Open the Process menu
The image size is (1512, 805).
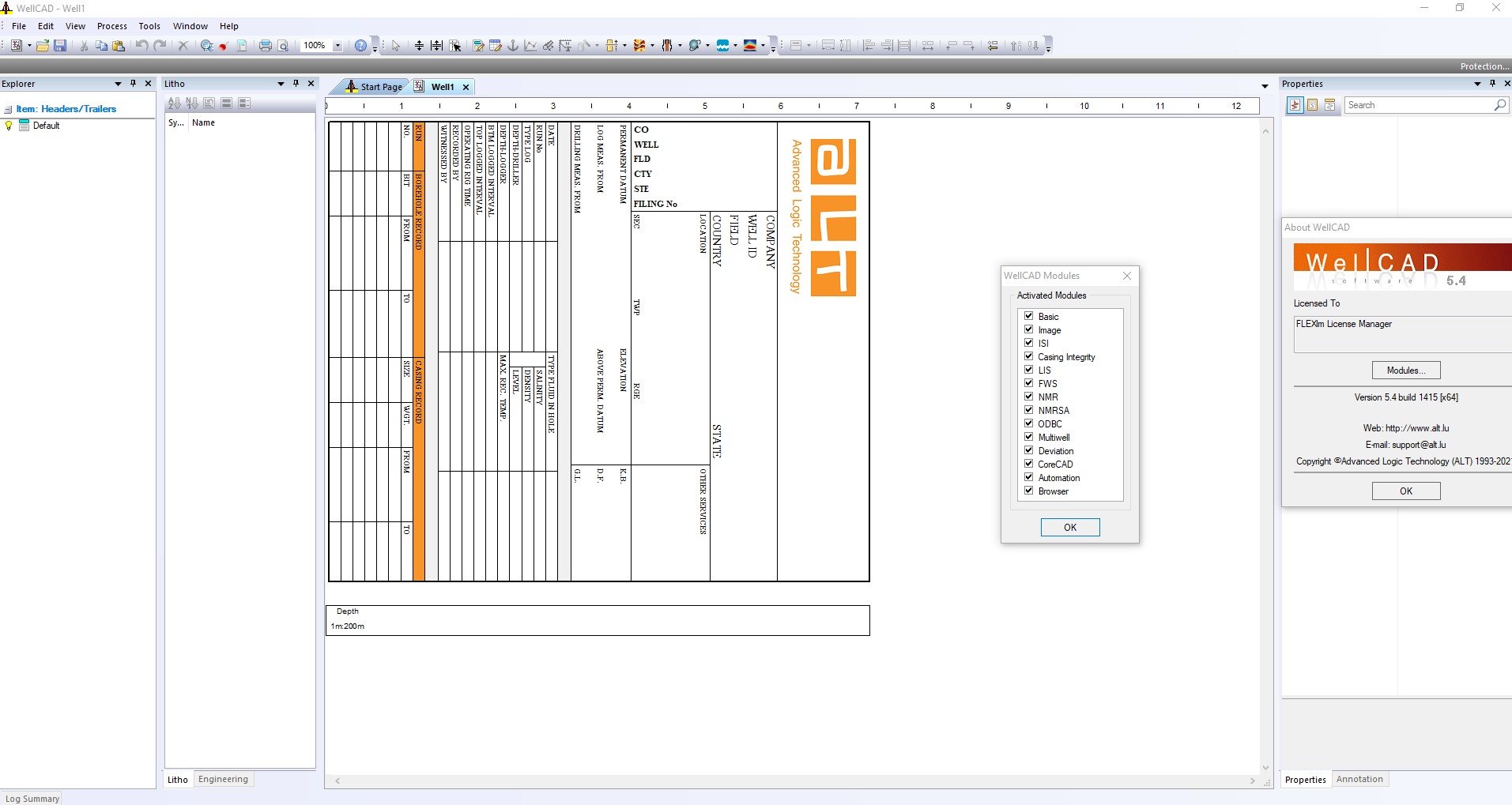click(x=111, y=26)
